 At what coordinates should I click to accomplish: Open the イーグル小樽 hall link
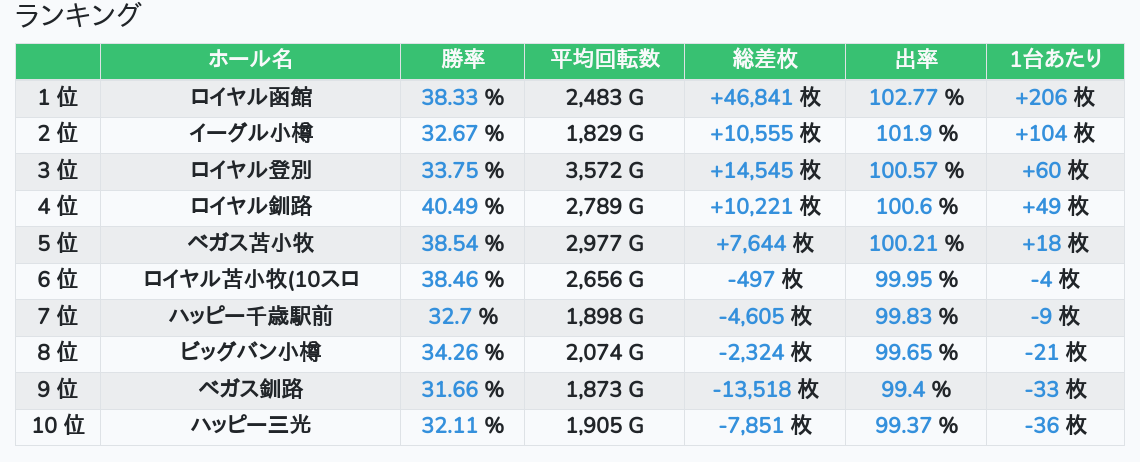[250, 133]
